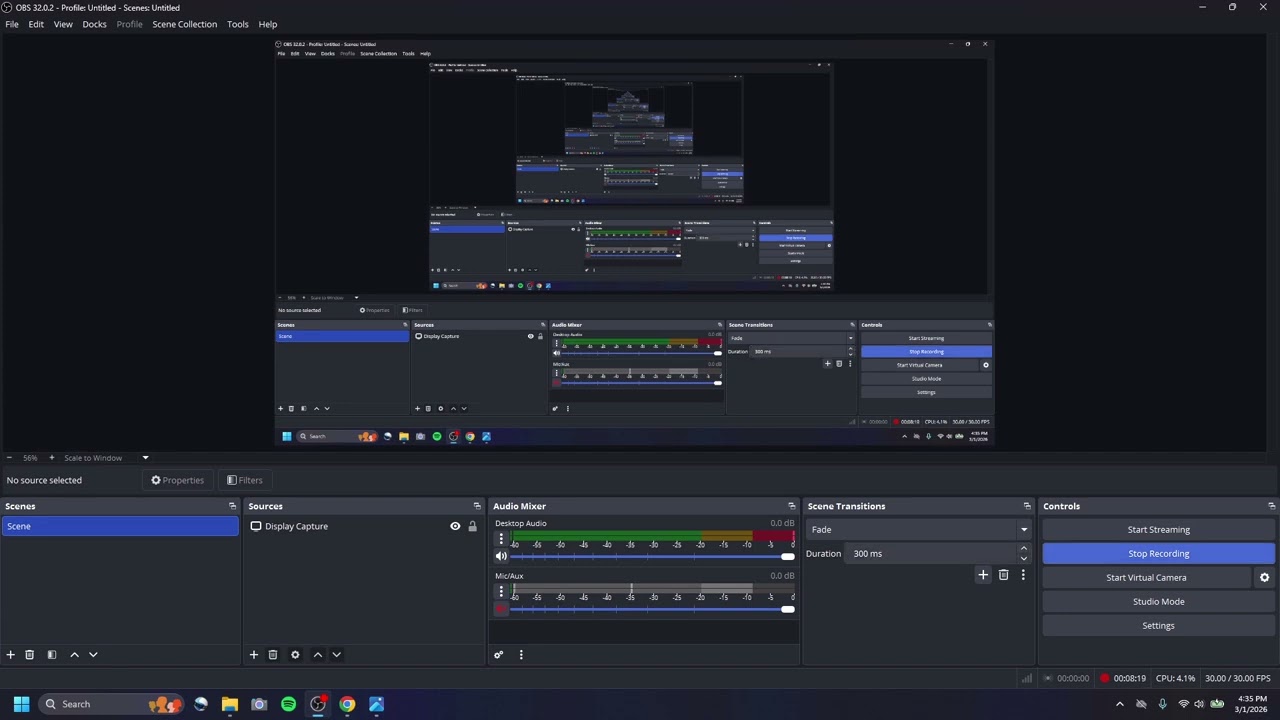This screenshot has width=1280, height=720.
Task: Select Scene item in Scenes list
Action: [120, 526]
